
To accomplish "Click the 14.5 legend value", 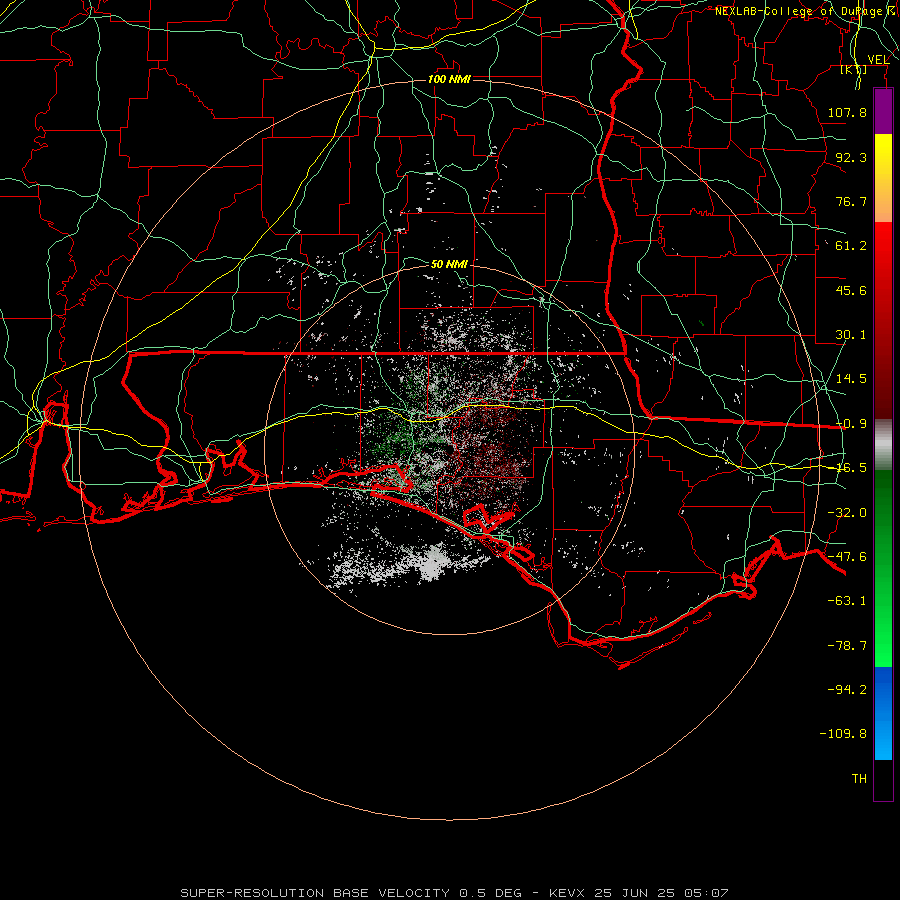I will click(851, 379).
